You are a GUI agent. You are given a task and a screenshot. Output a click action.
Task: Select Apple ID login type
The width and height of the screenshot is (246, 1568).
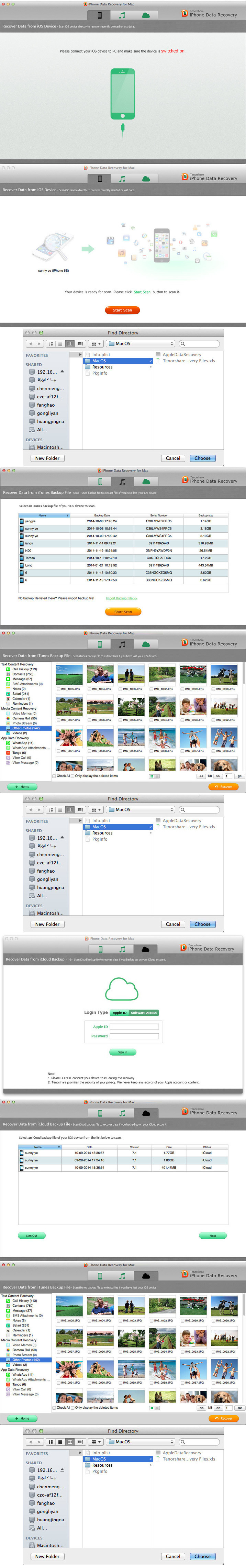tap(119, 1013)
